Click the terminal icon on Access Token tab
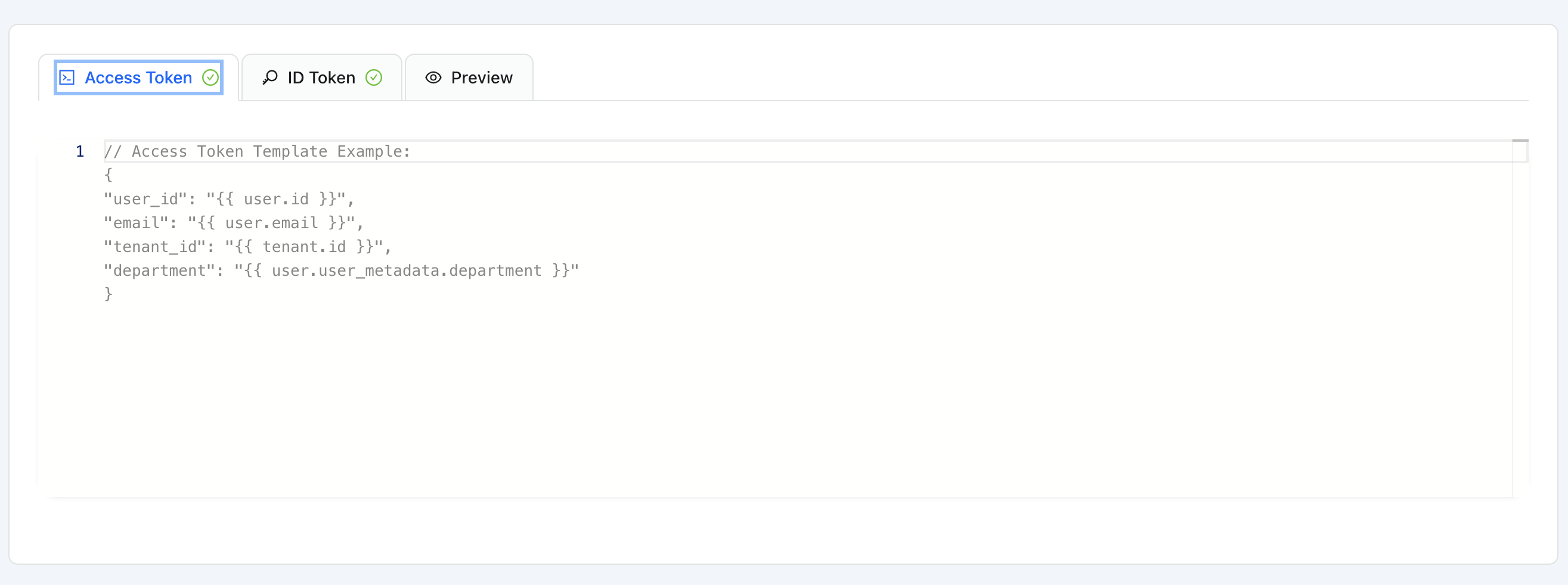Screen dimensions: 1568x585 (67, 78)
